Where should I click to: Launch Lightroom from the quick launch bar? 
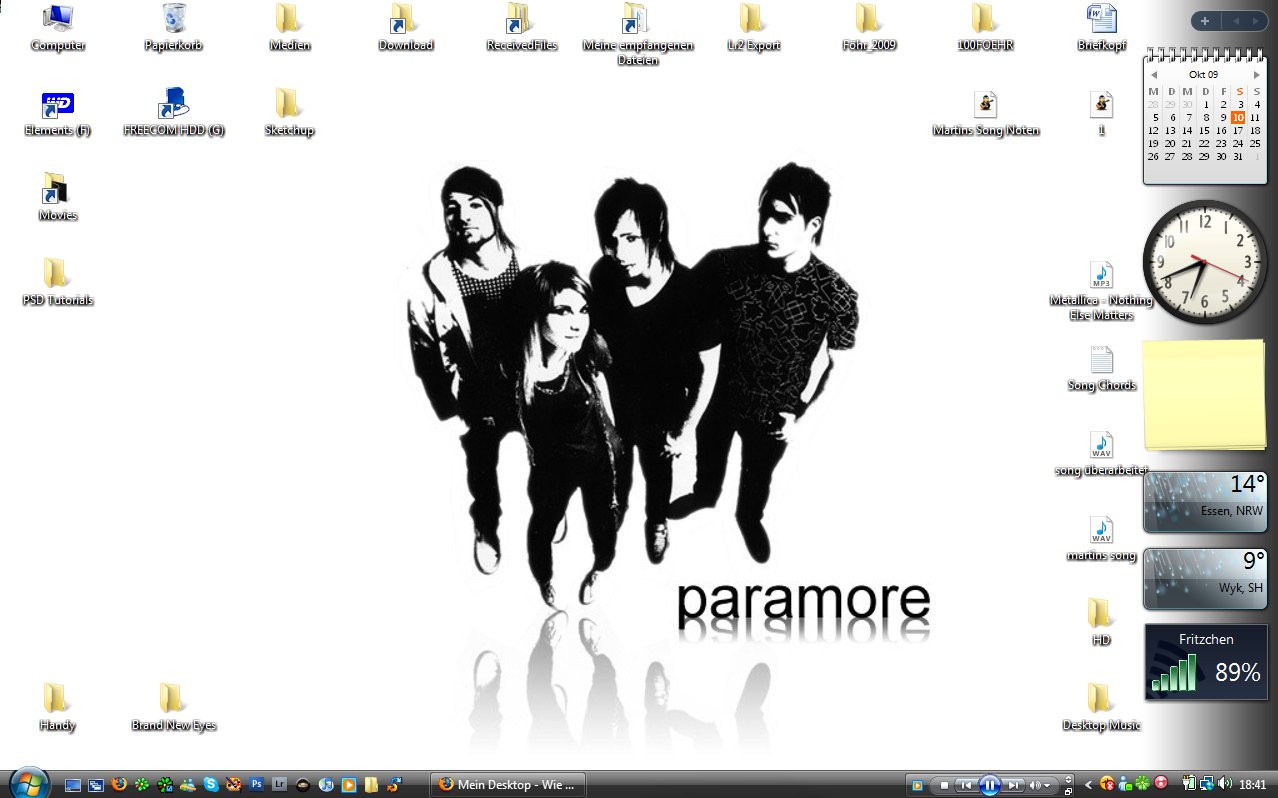point(280,785)
